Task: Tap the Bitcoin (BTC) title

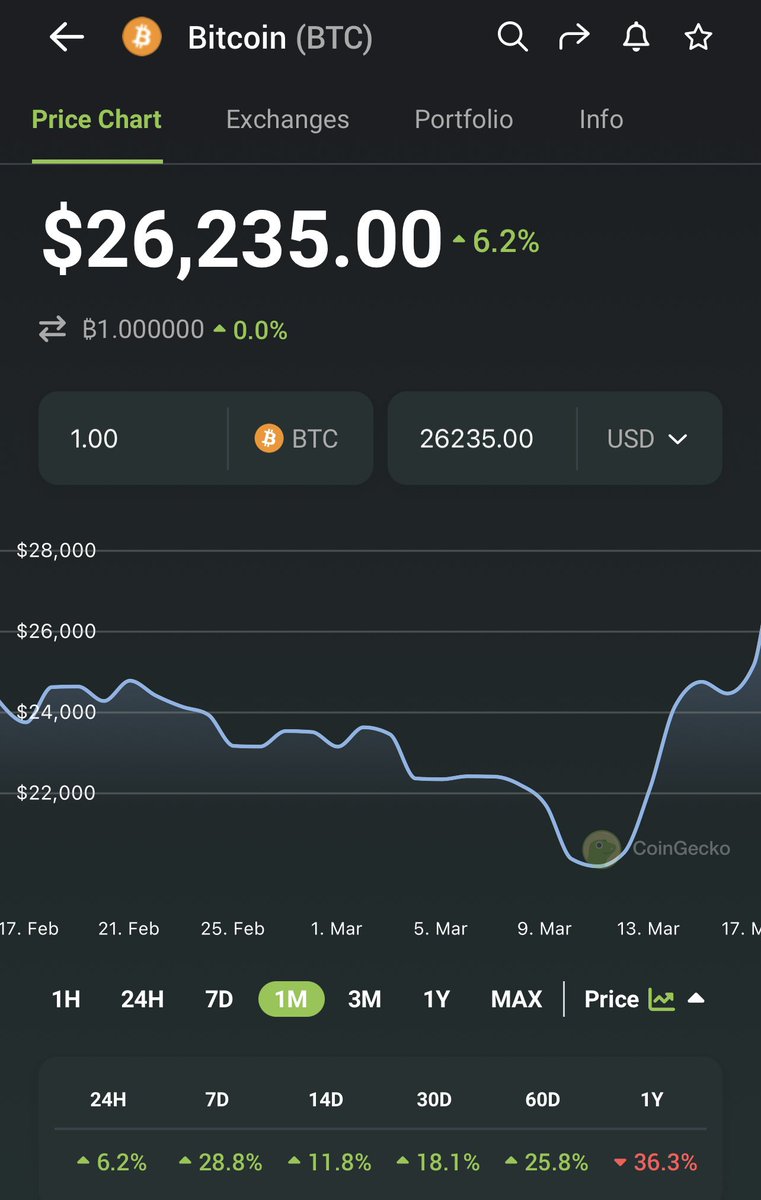Action: coord(280,38)
